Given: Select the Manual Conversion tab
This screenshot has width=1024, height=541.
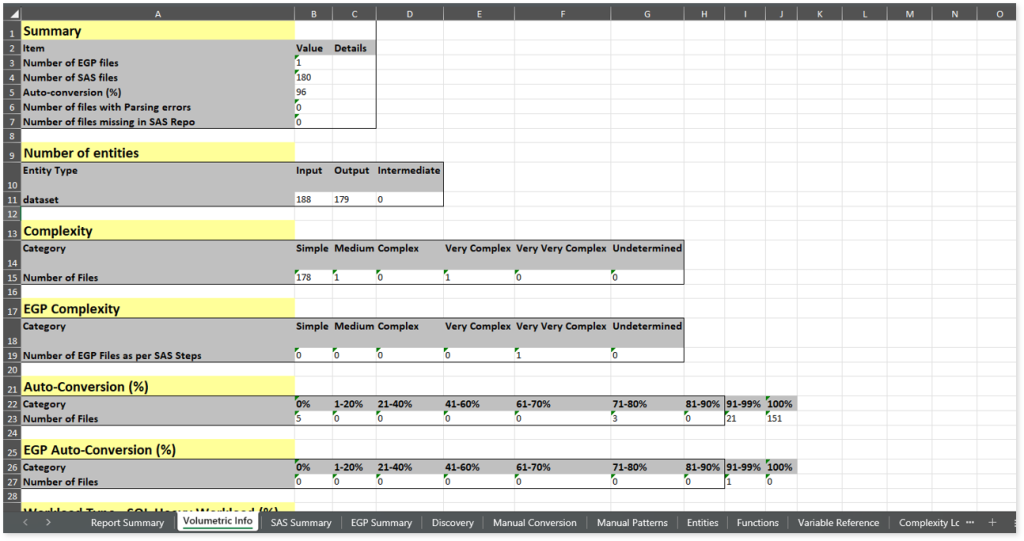Looking at the screenshot, I should click(x=534, y=522).
